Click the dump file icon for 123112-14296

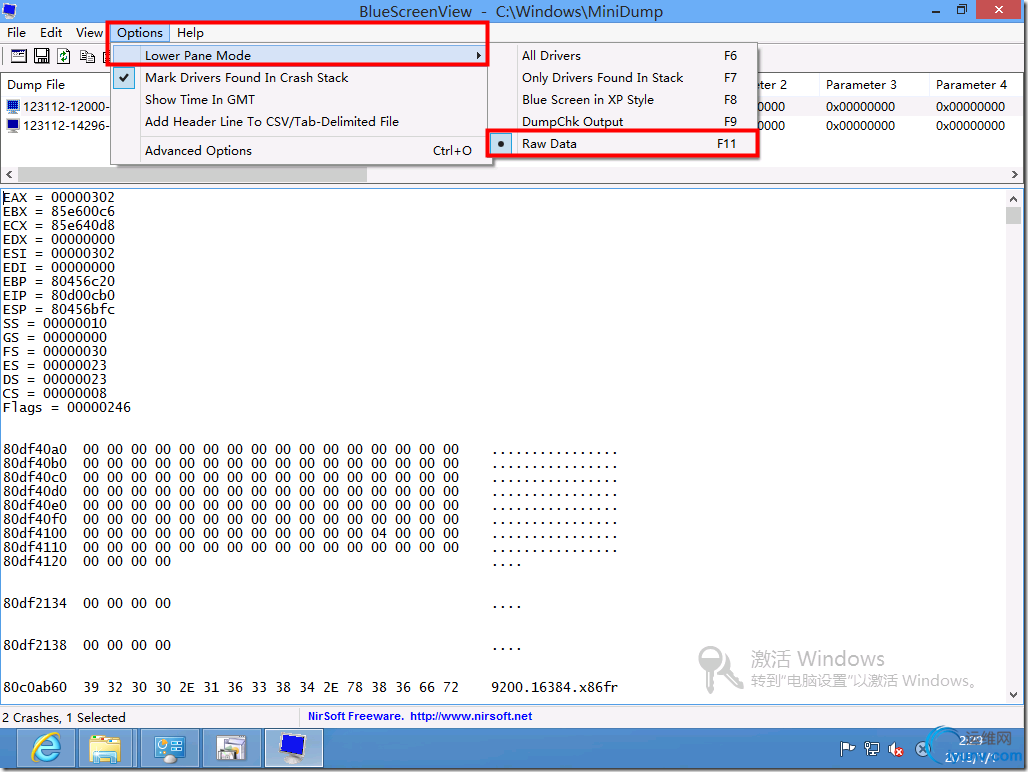pos(13,125)
